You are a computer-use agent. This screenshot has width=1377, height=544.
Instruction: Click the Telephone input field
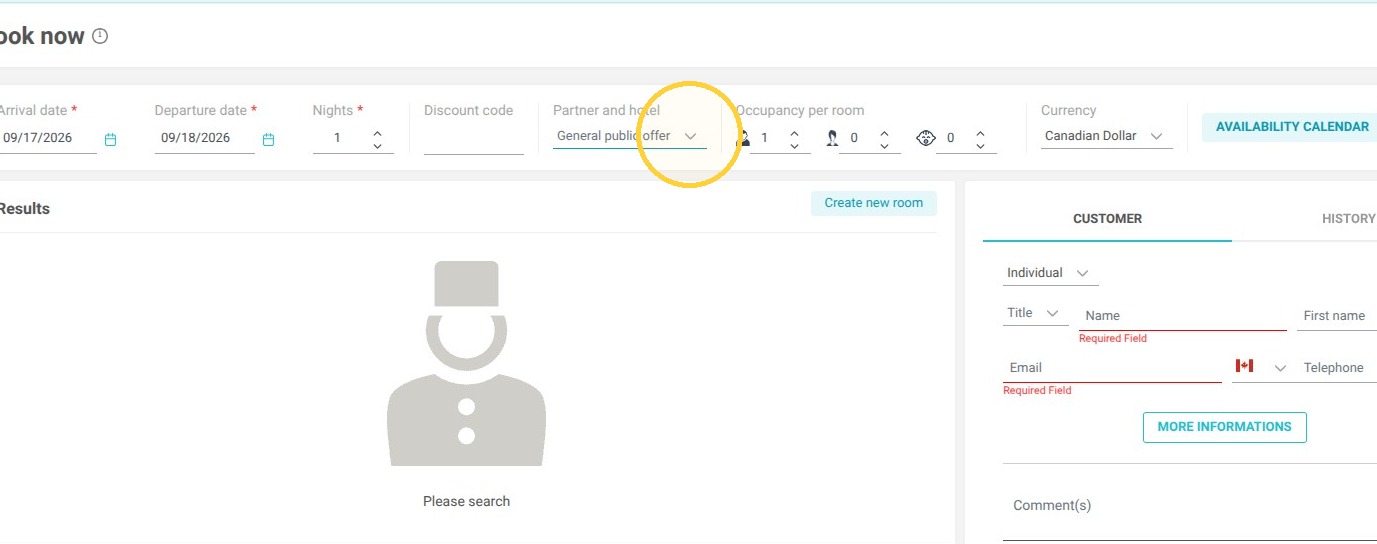click(x=1337, y=368)
